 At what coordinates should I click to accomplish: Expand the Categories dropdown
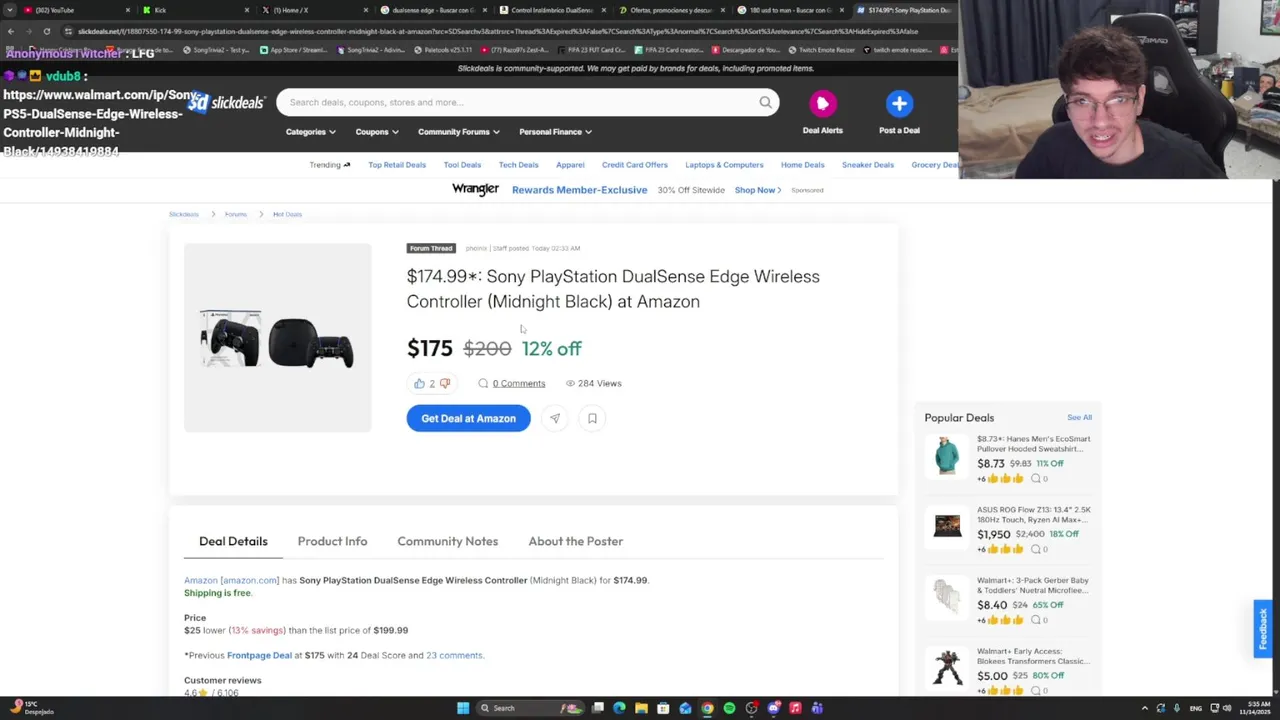(x=311, y=132)
